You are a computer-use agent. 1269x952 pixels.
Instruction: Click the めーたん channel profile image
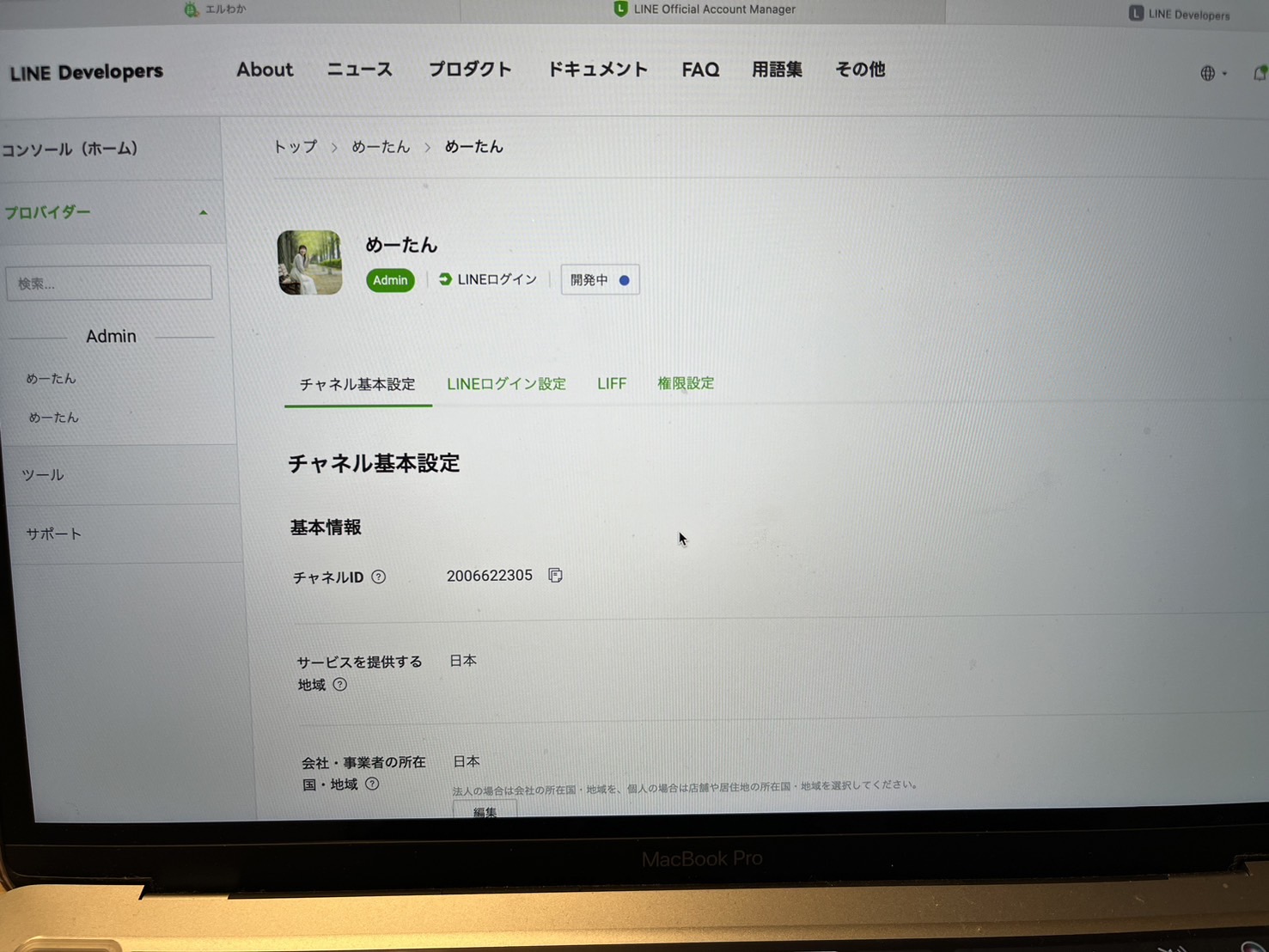pyautogui.click(x=310, y=262)
